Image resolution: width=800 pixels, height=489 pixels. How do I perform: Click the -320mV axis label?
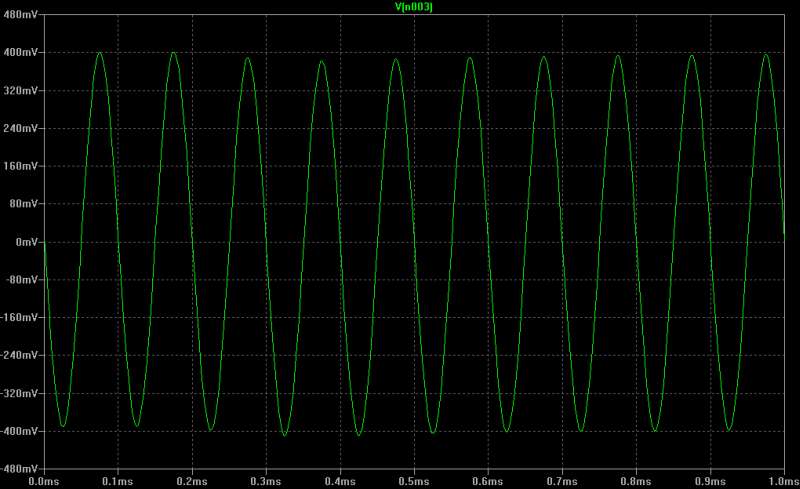coord(19,394)
